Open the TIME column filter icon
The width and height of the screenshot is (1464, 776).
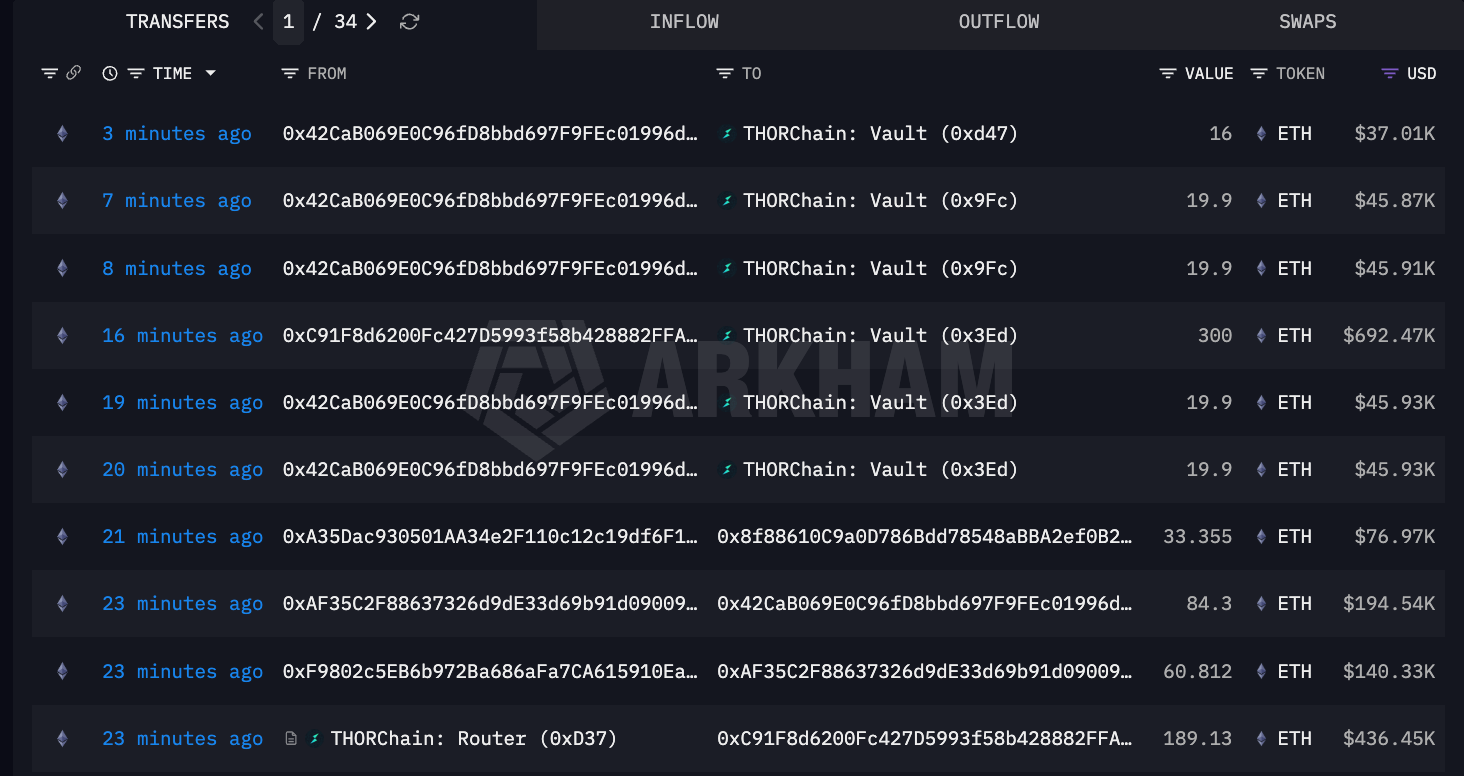(136, 73)
